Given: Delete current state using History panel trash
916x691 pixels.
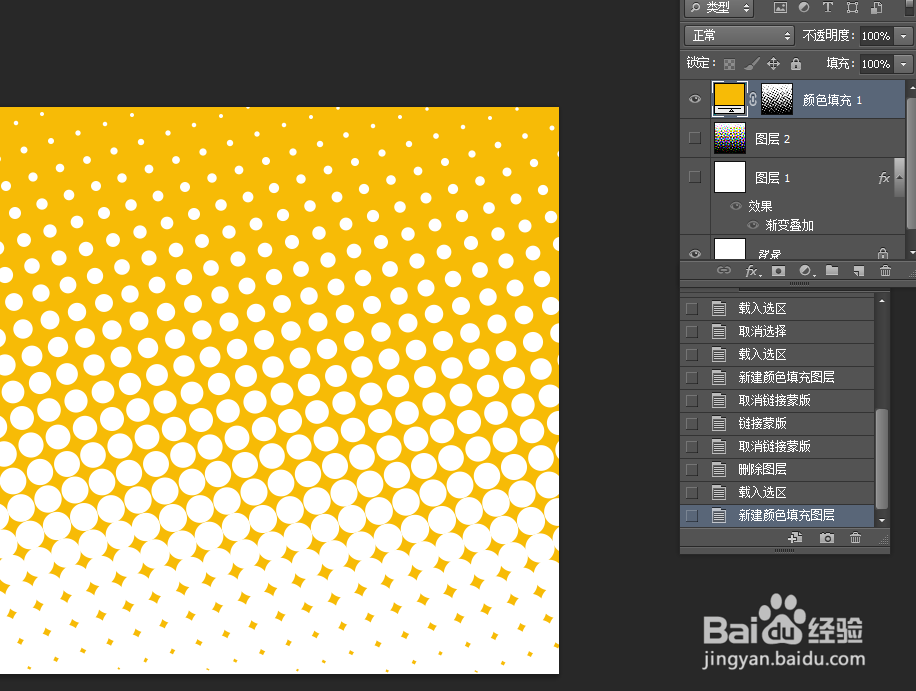Looking at the screenshot, I should (x=855, y=537).
